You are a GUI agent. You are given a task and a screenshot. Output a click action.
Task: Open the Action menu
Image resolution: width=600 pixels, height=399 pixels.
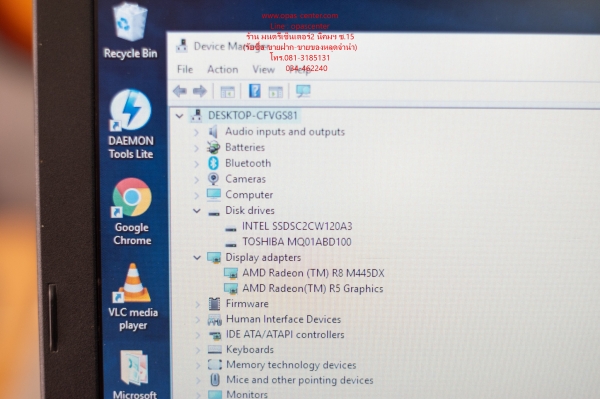click(223, 69)
